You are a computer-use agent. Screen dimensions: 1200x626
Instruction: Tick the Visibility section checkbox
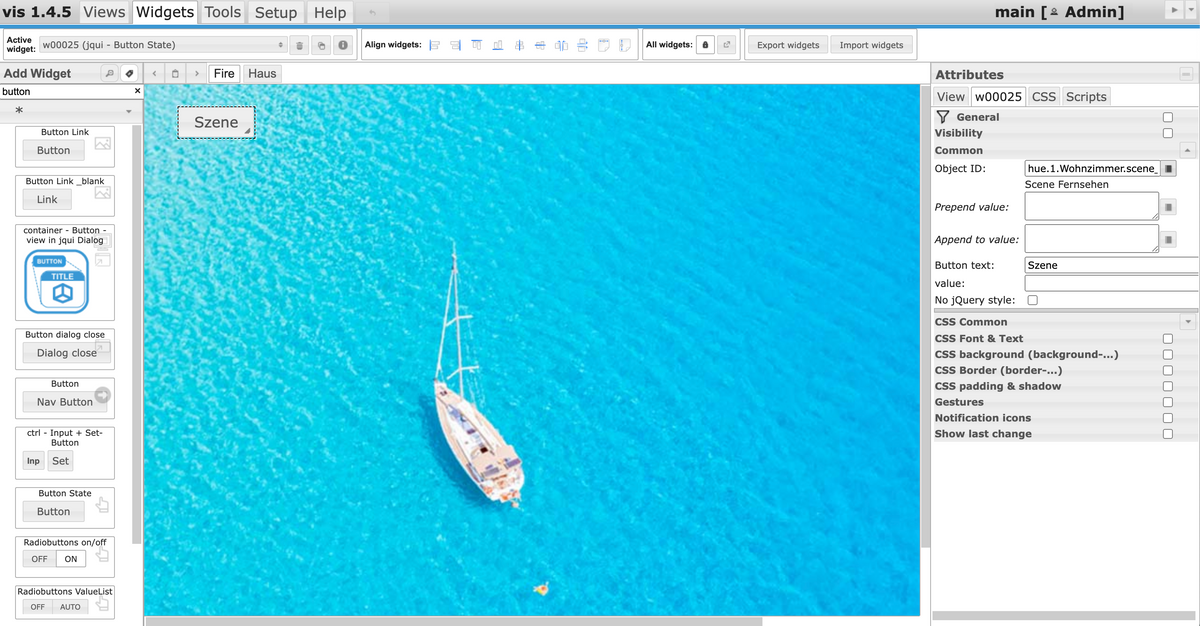1167,133
